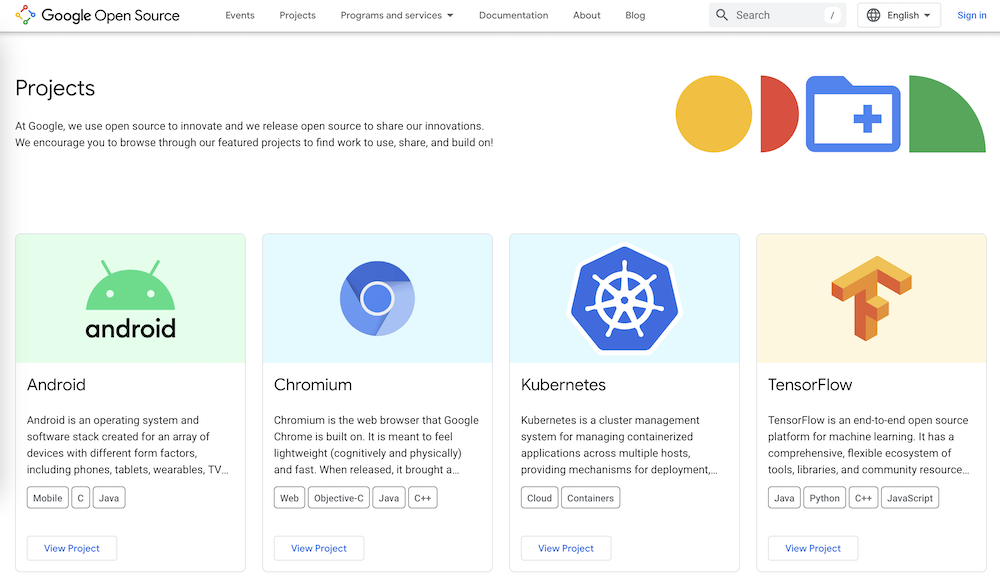Click the Chromium description text

tap(376, 445)
